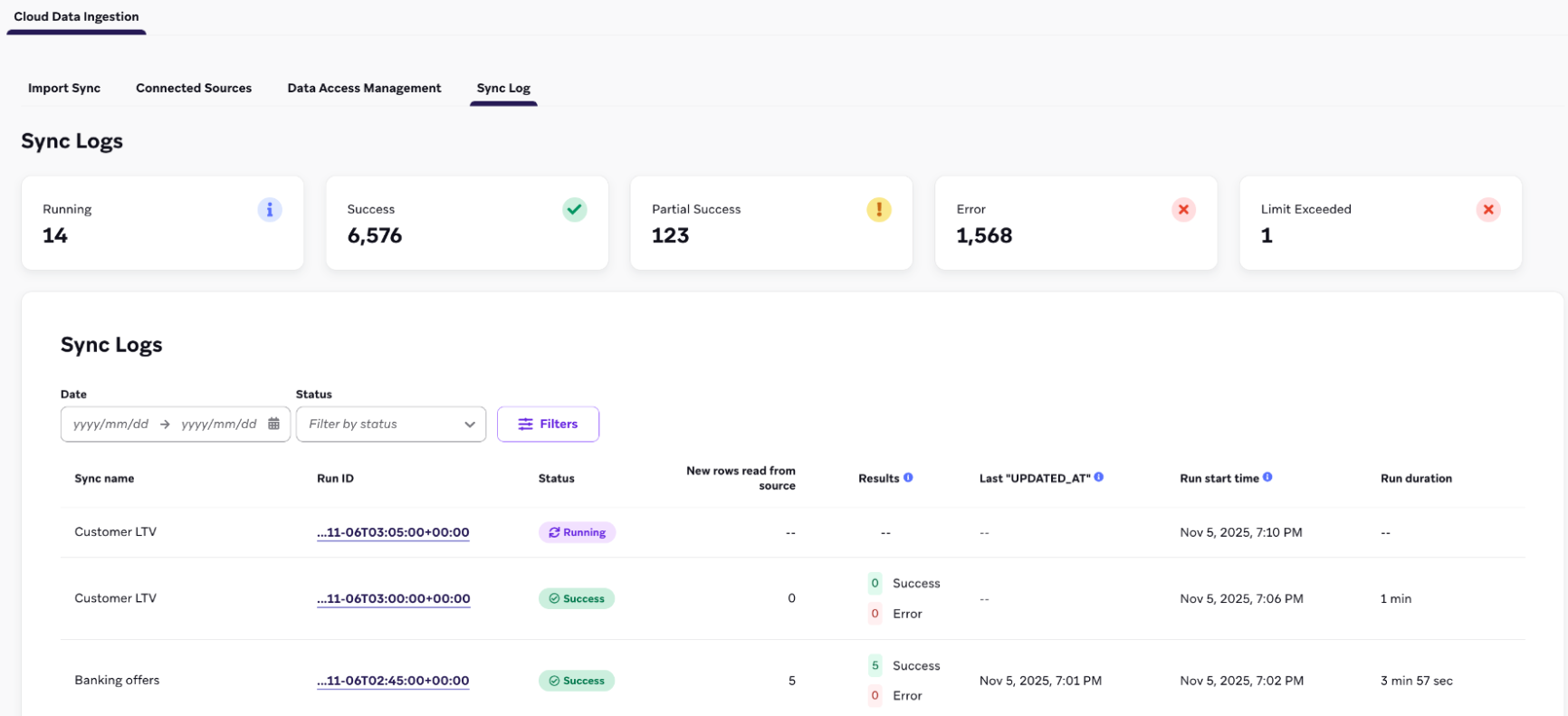
Task: Click the Limit Exceeded red X icon
Action: 1487,210
